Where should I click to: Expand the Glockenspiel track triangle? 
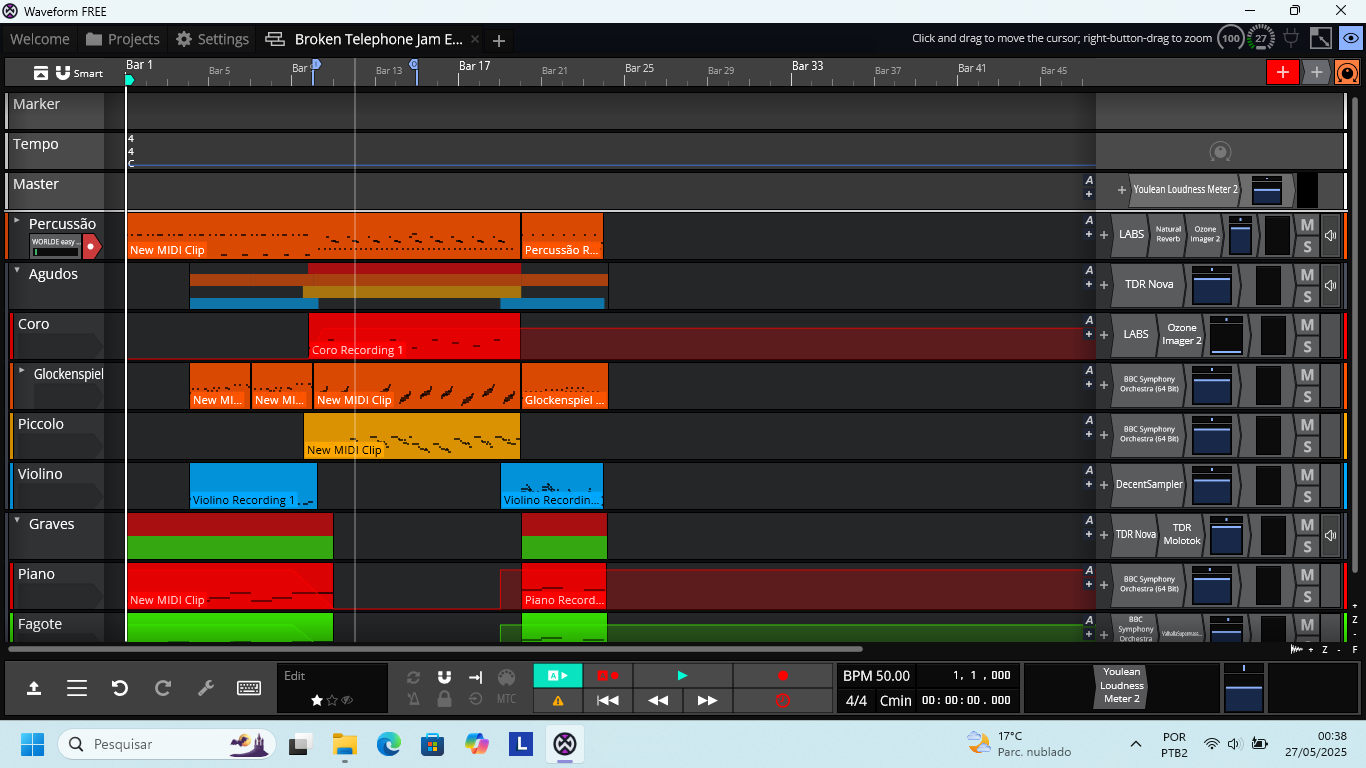tap(22, 370)
